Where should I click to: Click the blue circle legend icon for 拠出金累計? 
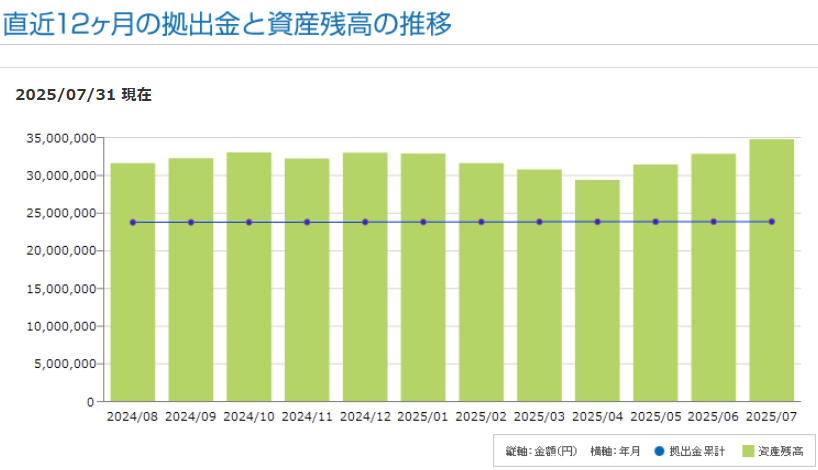tap(657, 452)
